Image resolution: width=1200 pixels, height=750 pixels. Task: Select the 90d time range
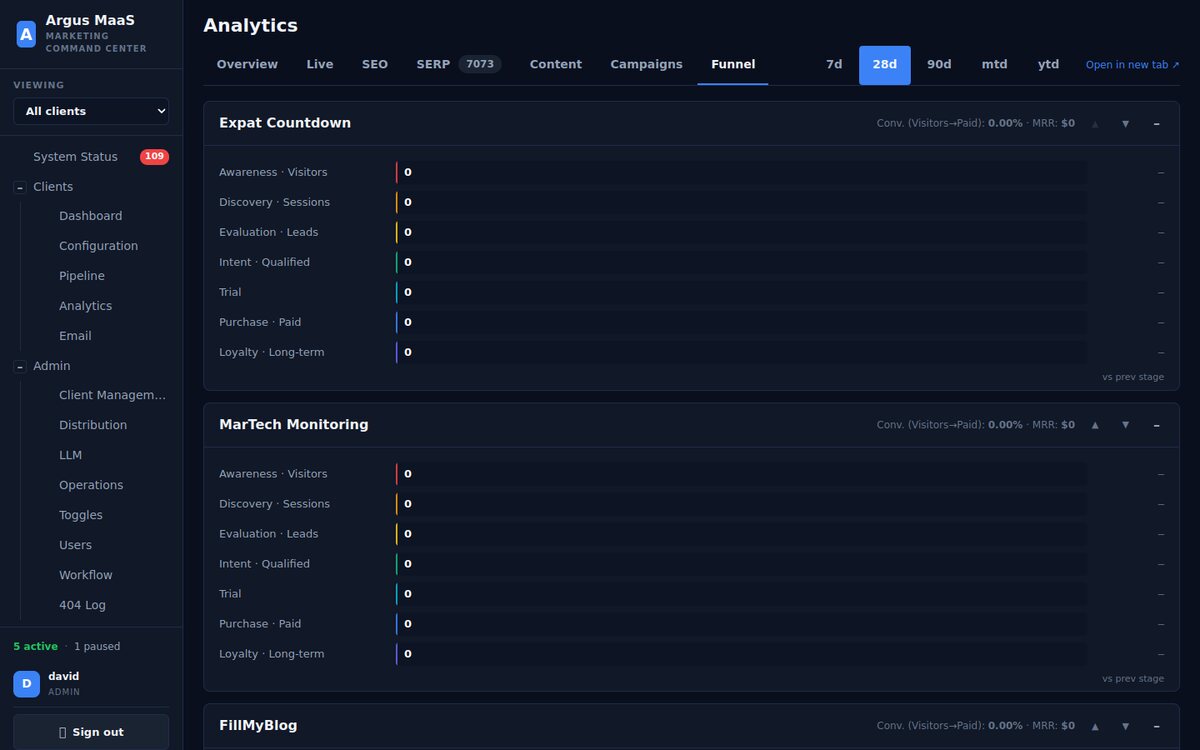(x=939, y=64)
